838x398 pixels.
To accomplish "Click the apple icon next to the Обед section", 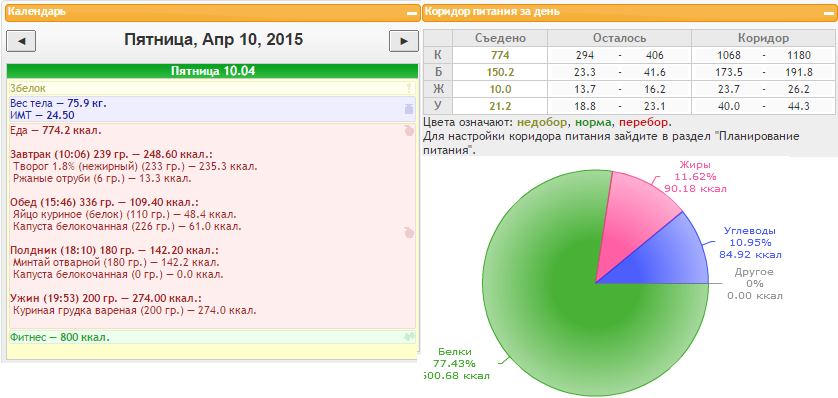I will pos(409,232).
